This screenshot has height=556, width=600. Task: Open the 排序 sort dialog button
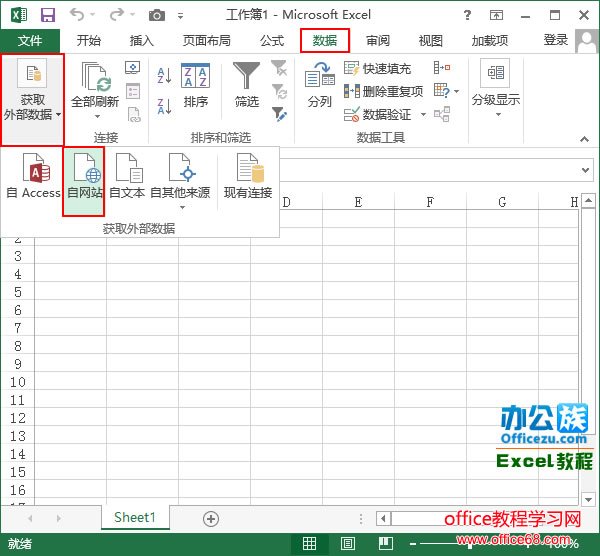coord(196,86)
